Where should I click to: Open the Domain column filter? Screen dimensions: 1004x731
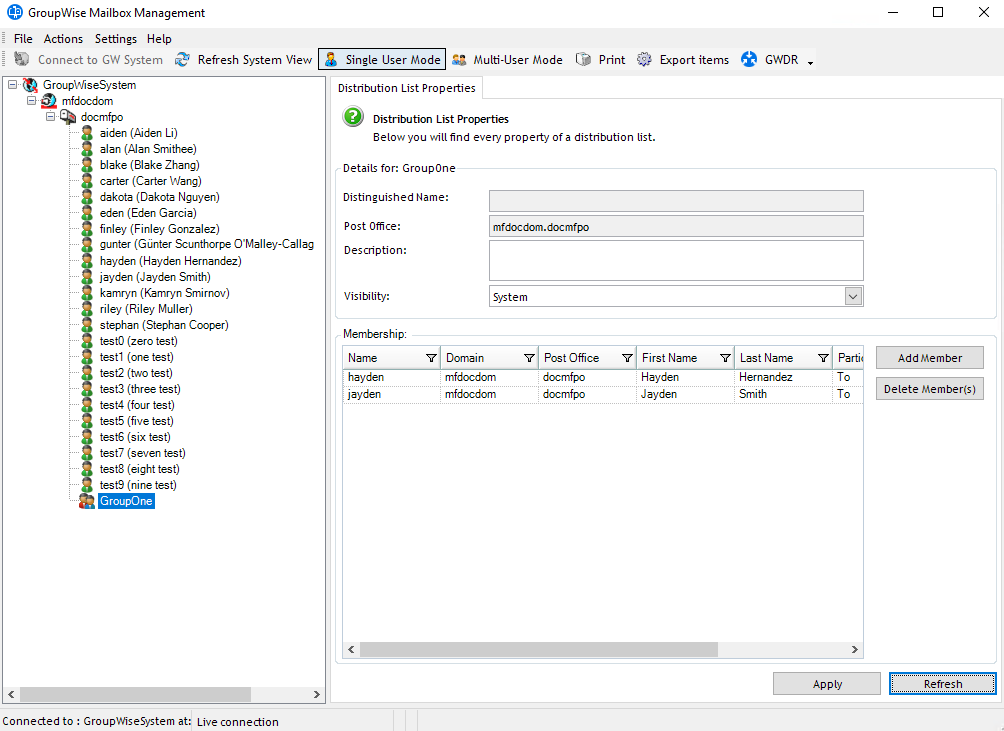pyautogui.click(x=529, y=358)
